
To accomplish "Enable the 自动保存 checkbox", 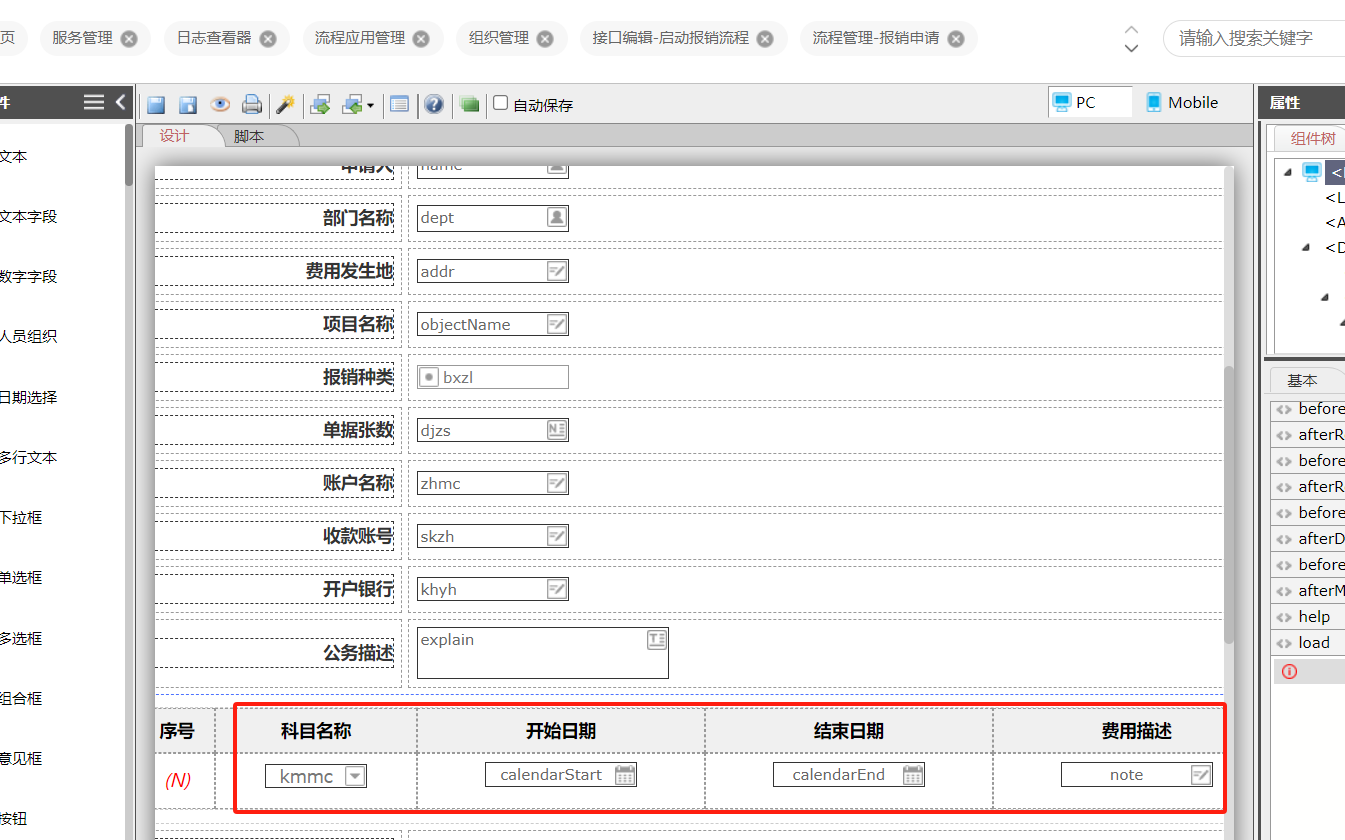I will (x=501, y=103).
